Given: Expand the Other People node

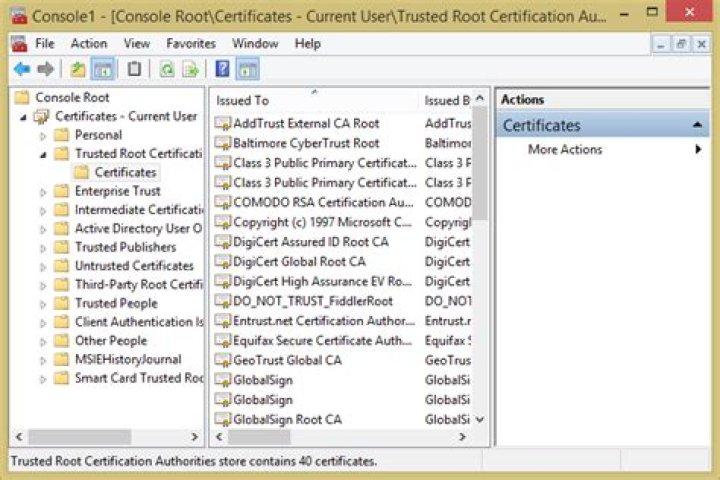Looking at the screenshot, I should coord(43,342).
